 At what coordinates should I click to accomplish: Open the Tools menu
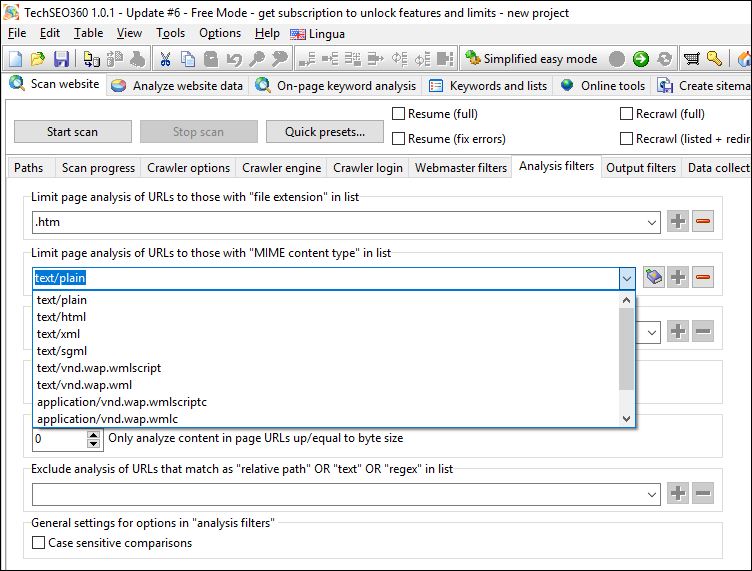[170, 33]
